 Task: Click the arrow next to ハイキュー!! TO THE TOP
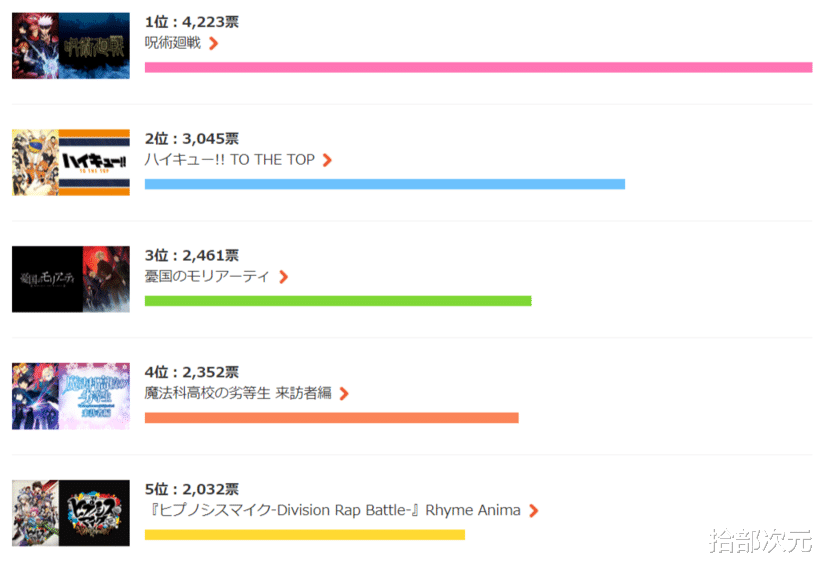(x=327, y=160)
